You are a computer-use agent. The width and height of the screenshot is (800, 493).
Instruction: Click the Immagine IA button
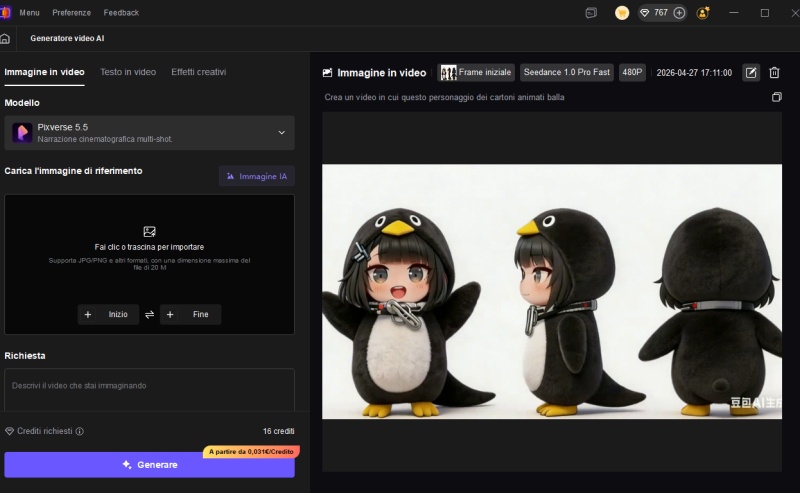pyautogui.click(x=257, y=176)
